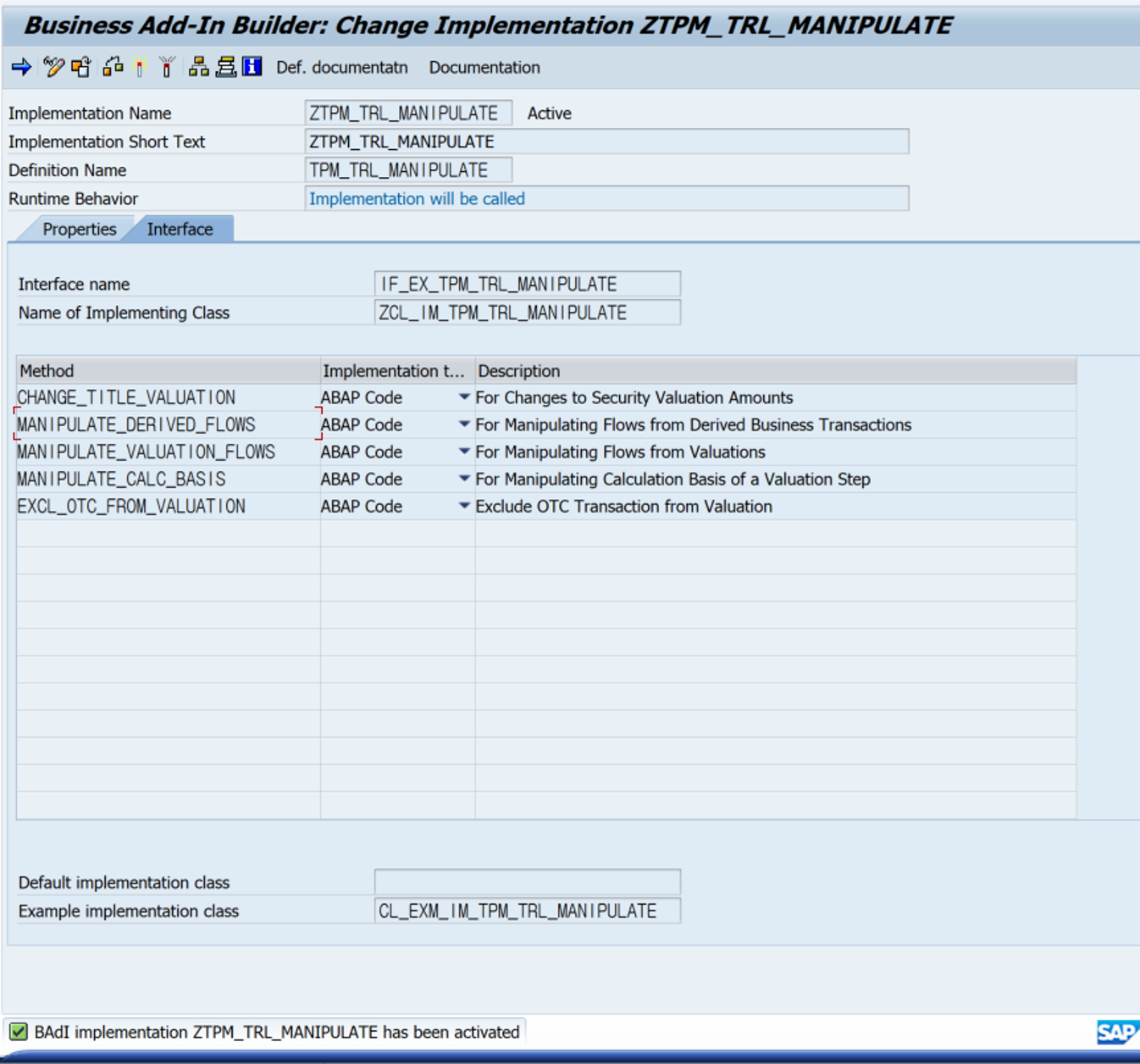Click ABAP Code in MANIPULATE_VALUATION_FLOWS row
Viewport: 1140px width, 1064px height.
coord(362,452)
